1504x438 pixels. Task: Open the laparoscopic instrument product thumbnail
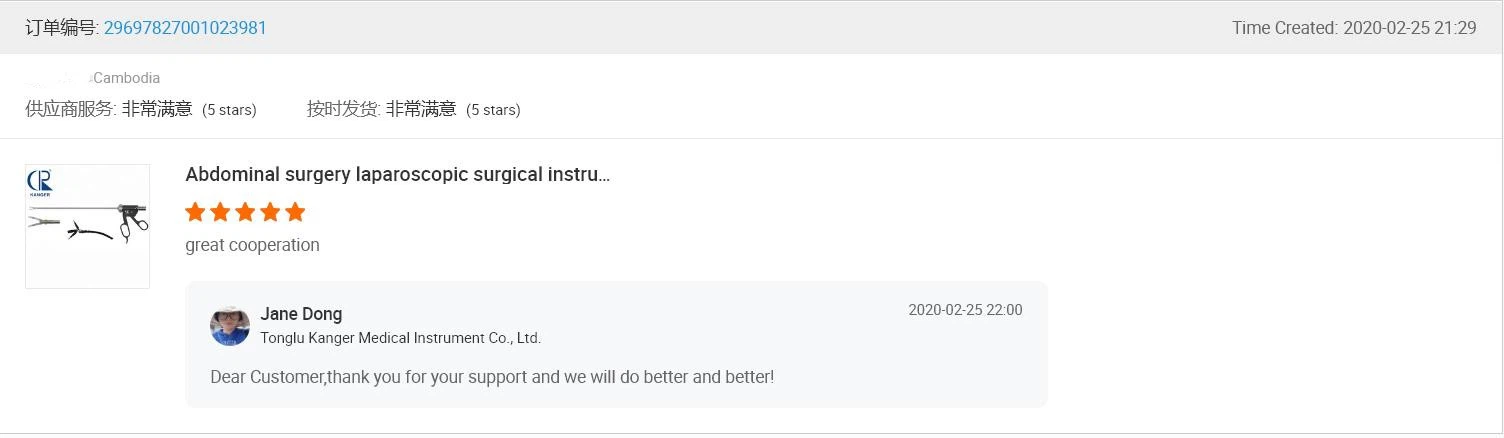[88, 226]
